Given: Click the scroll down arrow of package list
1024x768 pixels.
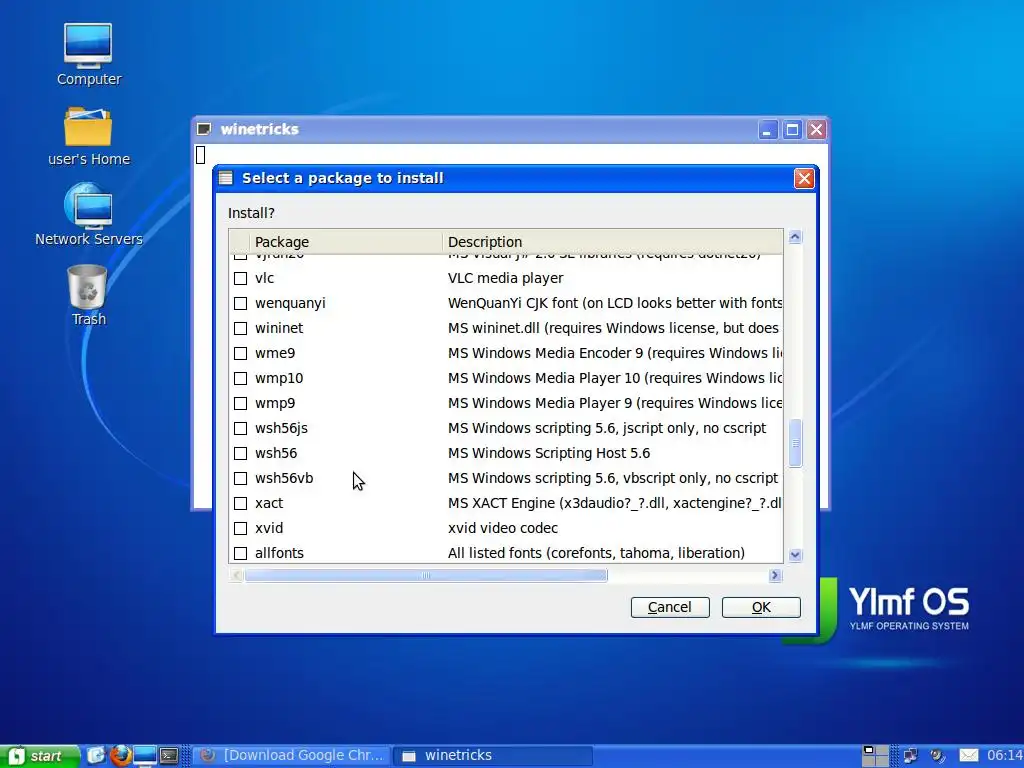Looking at the screenshot, I should [x=795, y=555].
